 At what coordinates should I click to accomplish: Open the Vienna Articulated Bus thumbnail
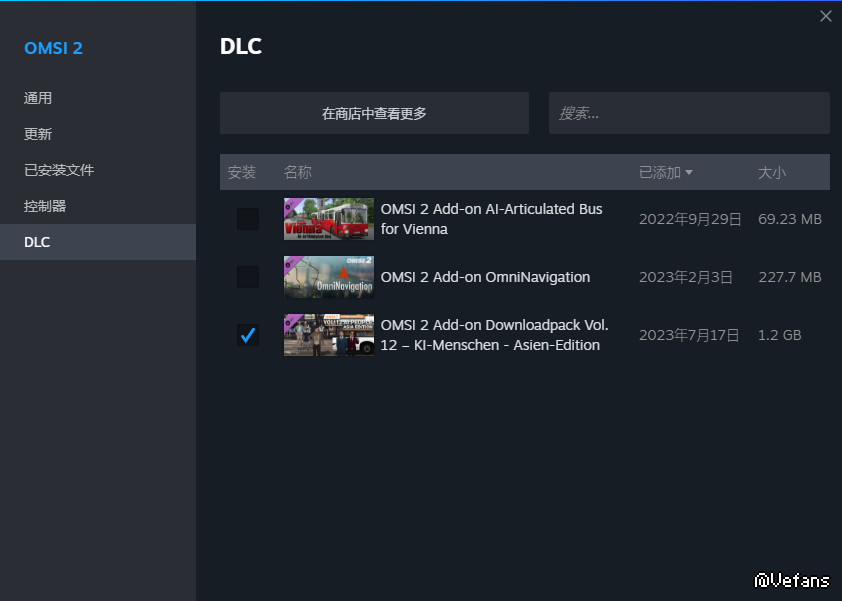[329, 219]
